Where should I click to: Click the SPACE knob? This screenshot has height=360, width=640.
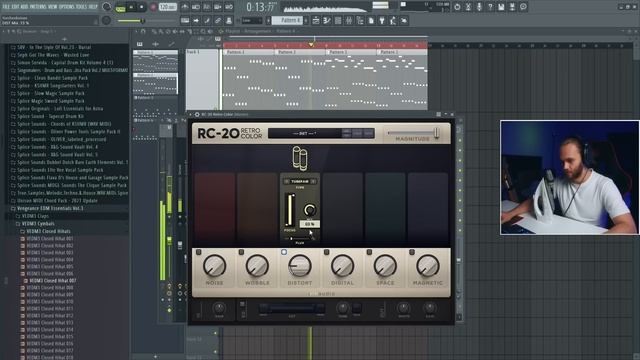coord(385,266)
